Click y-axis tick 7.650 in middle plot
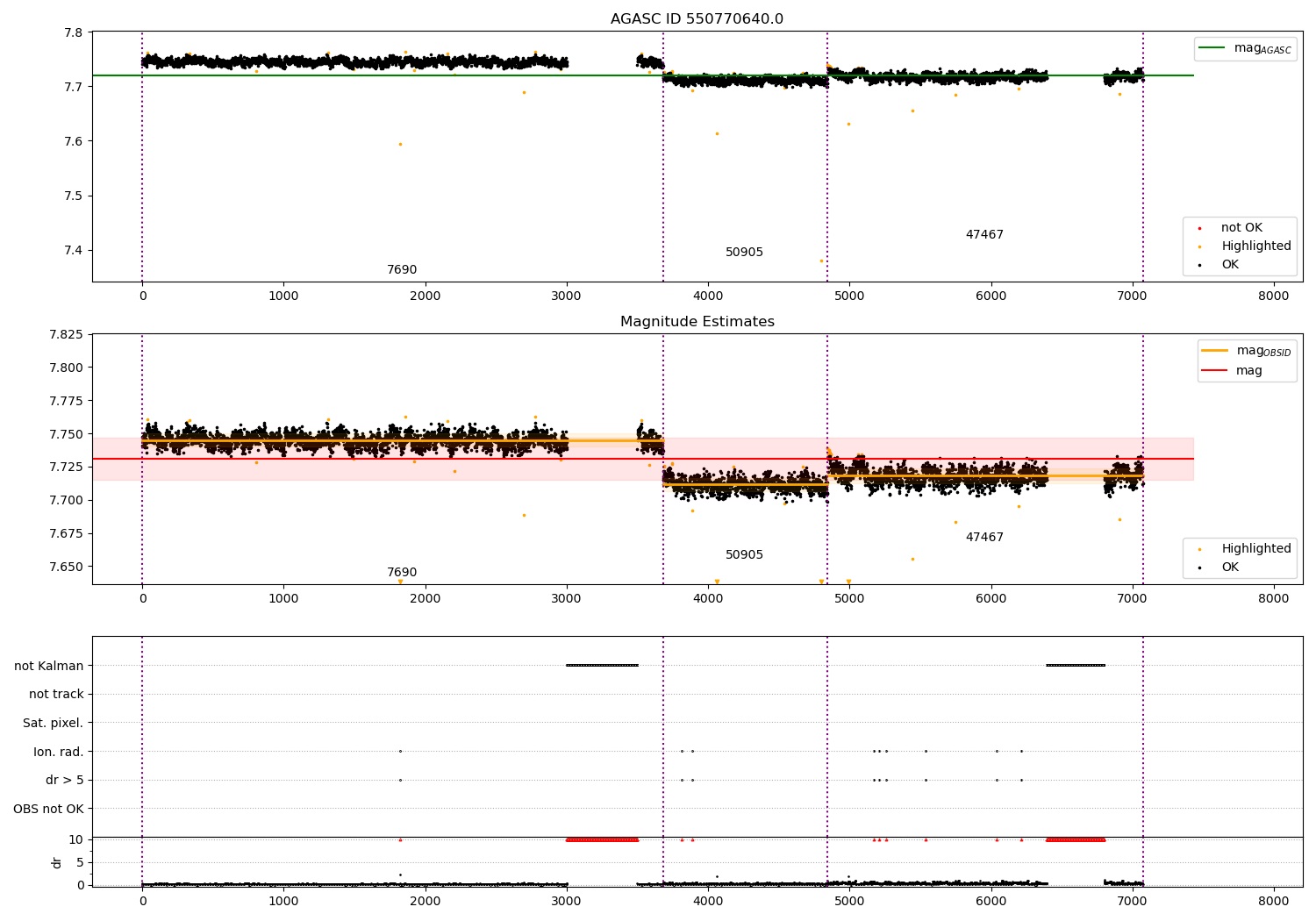The width and height of the screenshot is (1316, 921). [67, 568]
